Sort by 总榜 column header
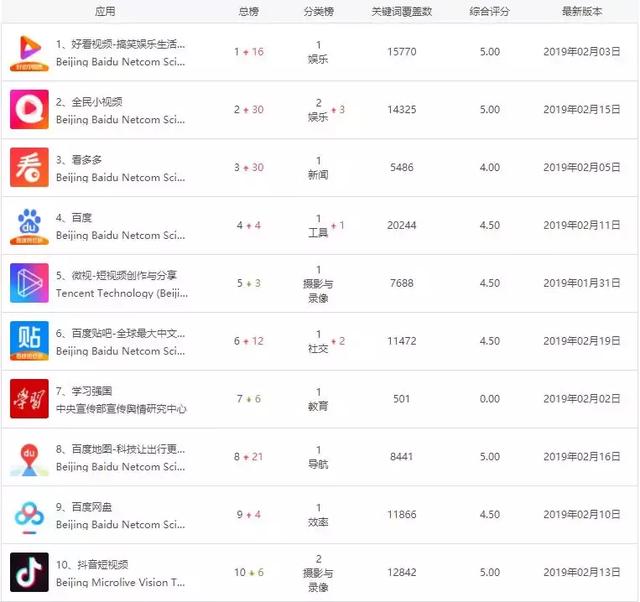640x602 pixels. 249,12
